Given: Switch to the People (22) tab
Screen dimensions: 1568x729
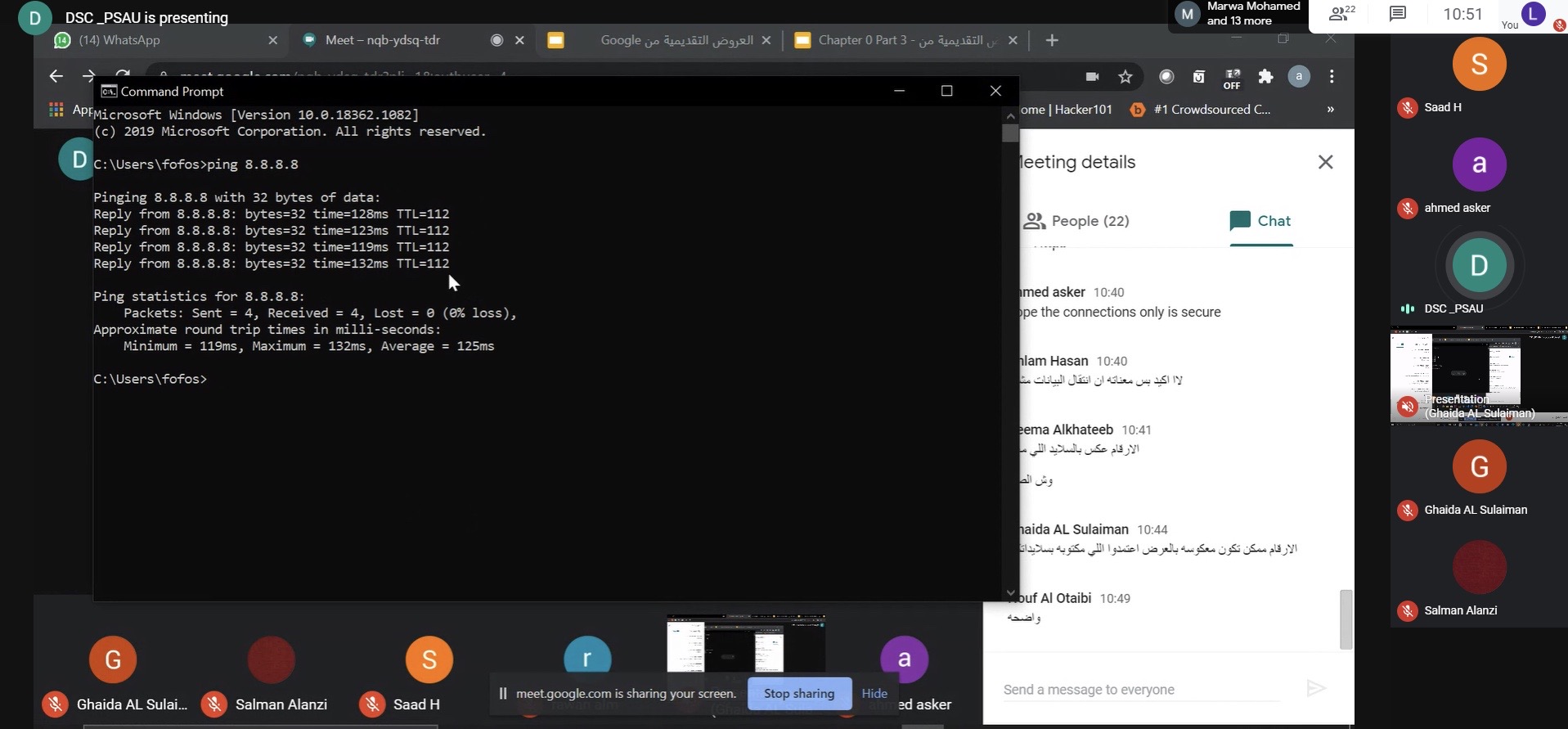Looking at the screenshot, I should pyautogui.click(x=1076, y=221).
